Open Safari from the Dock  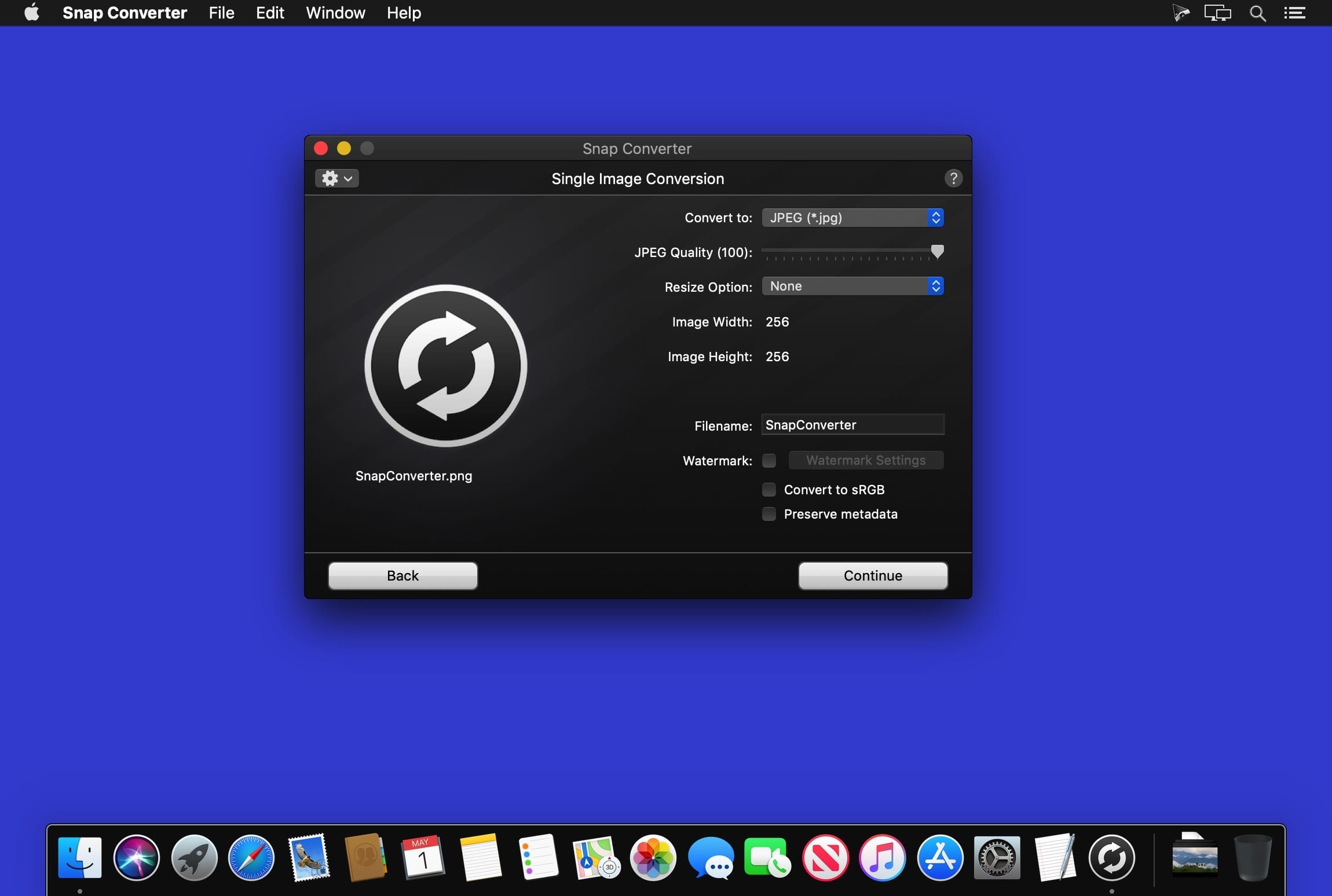[x=251, y=858]
